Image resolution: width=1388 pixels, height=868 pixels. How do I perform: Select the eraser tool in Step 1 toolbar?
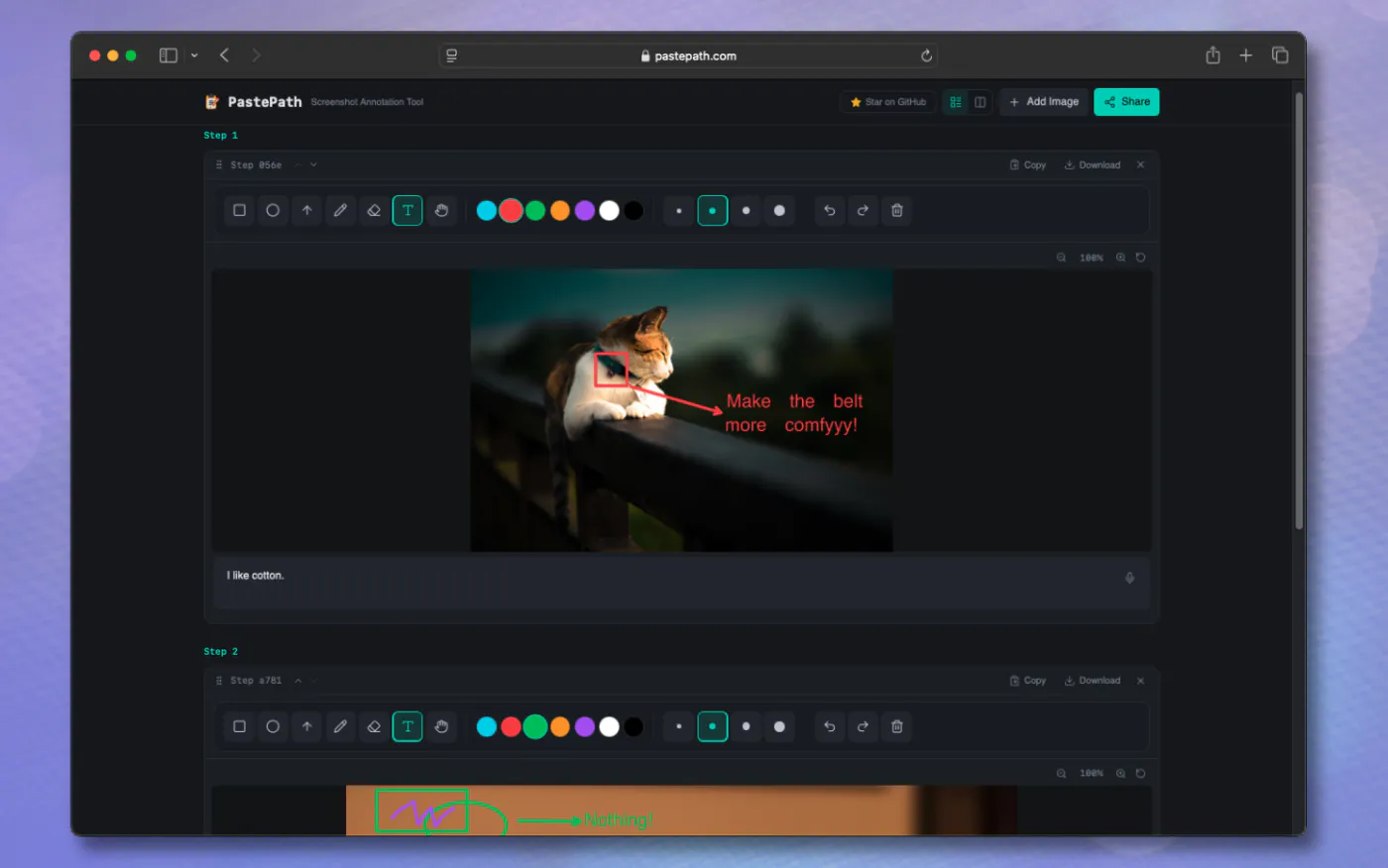pos(374,210)
